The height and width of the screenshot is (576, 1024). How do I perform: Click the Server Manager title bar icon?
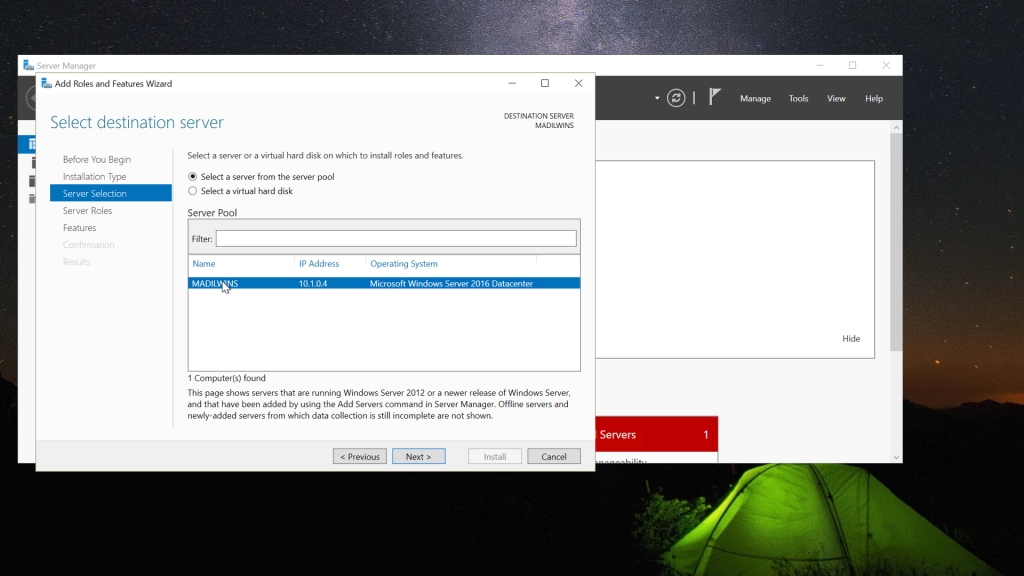[28, 65]
